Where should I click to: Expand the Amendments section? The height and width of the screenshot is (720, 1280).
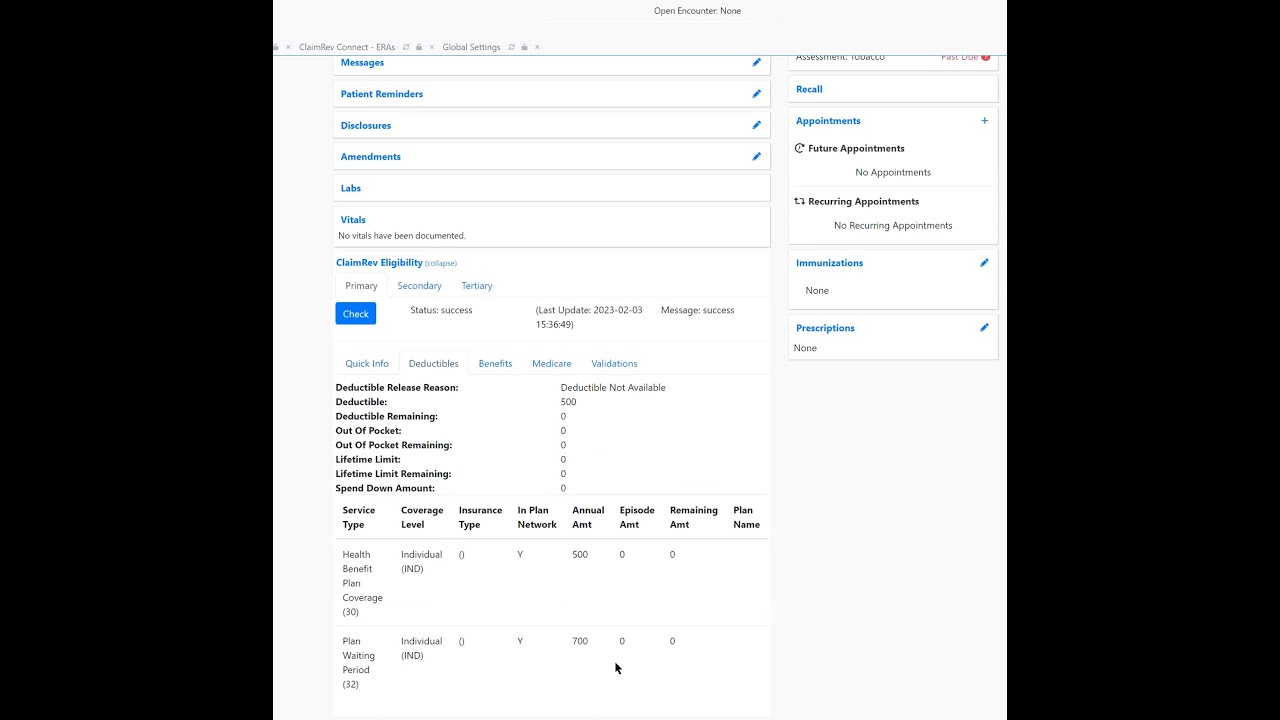tap(371, 156)
